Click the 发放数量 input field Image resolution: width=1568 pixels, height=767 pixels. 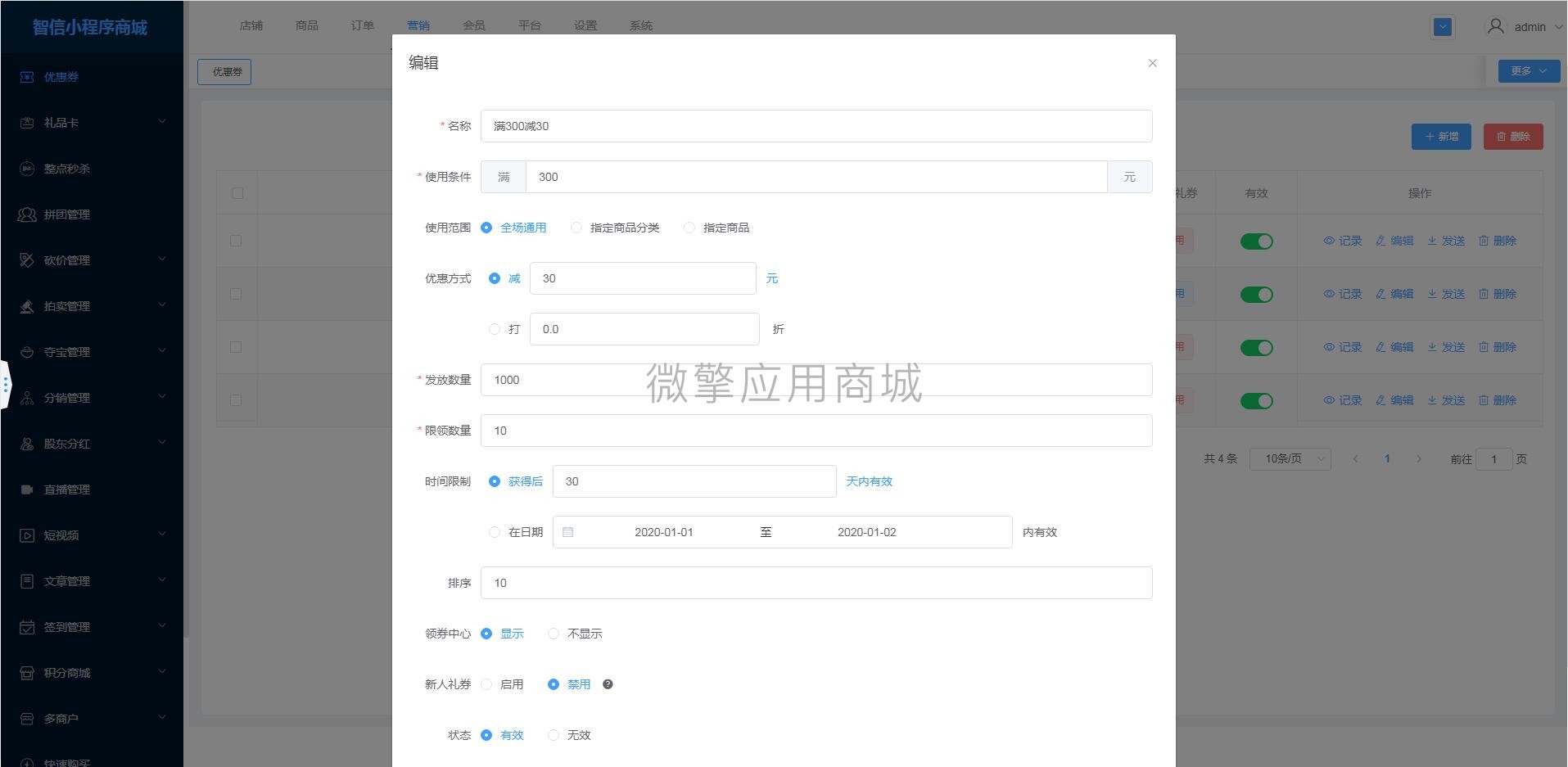pyautogui.click(x=816, y=380)
